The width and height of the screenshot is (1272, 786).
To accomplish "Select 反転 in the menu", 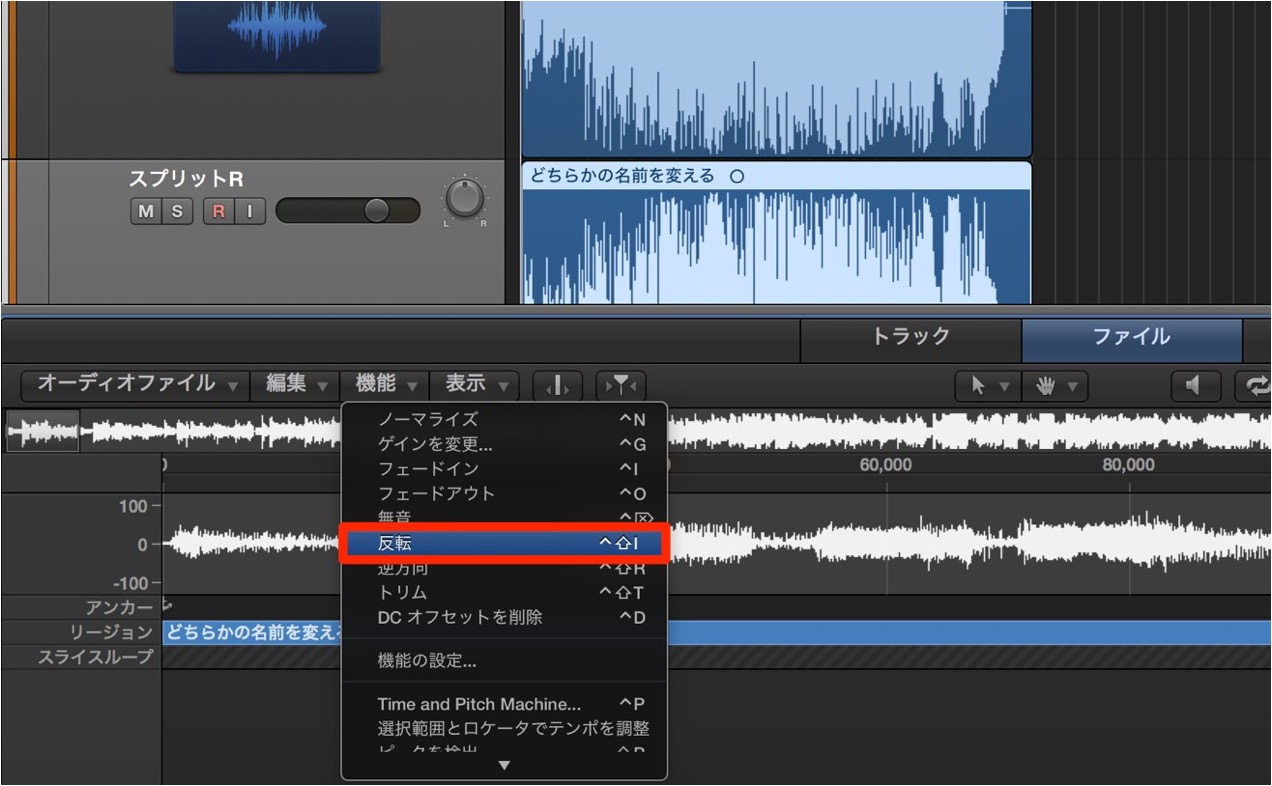I will tap(504, 543).
